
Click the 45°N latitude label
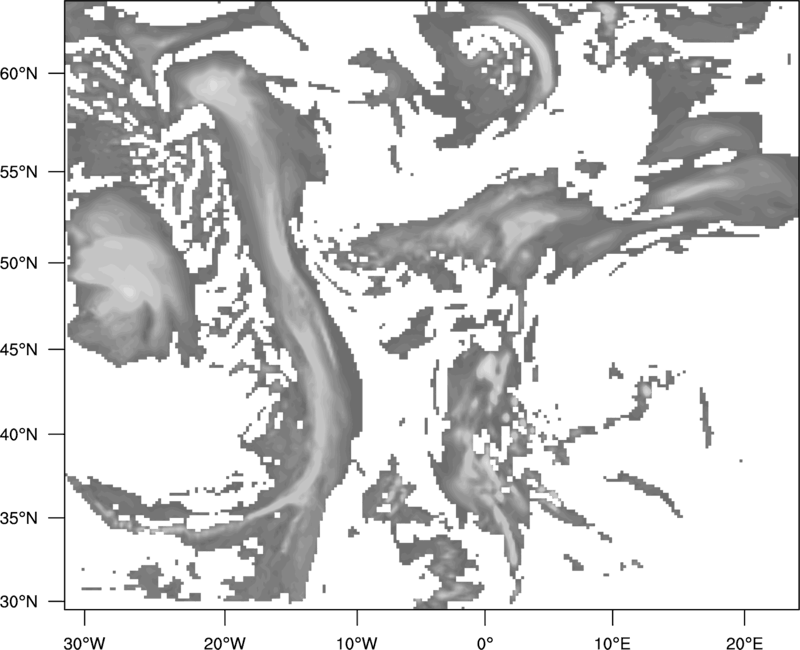point(19,349)
